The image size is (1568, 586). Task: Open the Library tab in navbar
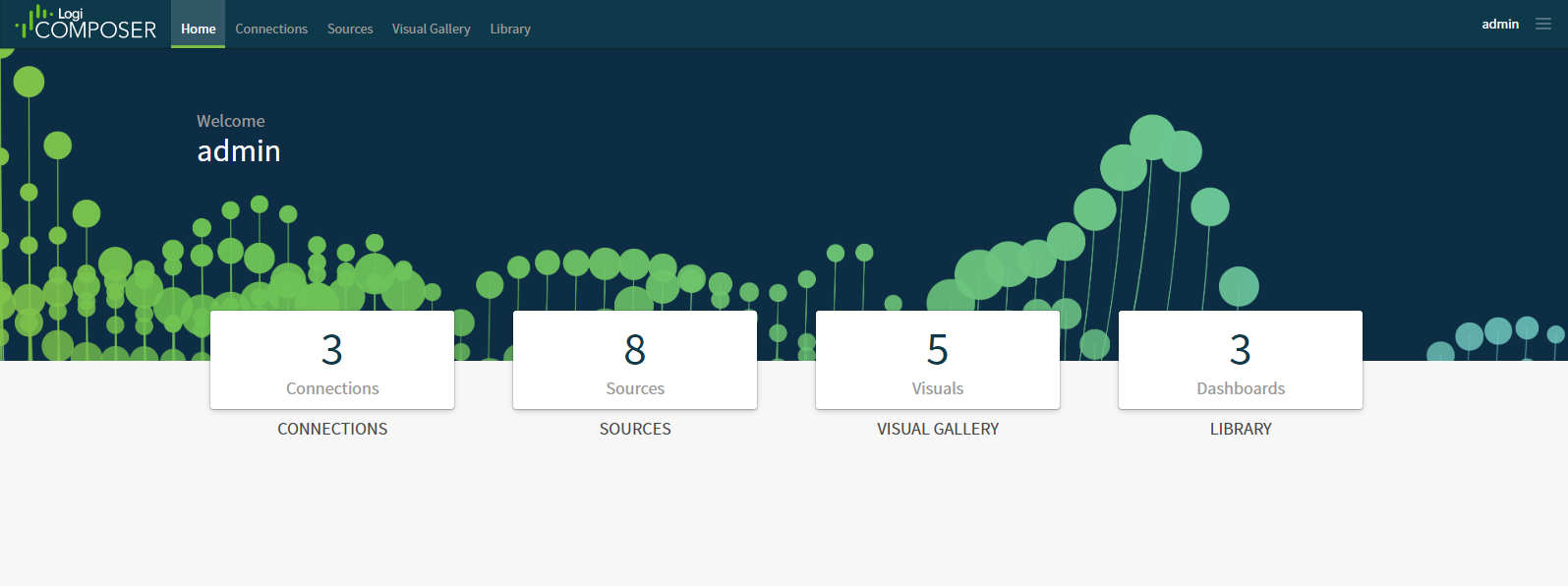(x=510, y=29)
